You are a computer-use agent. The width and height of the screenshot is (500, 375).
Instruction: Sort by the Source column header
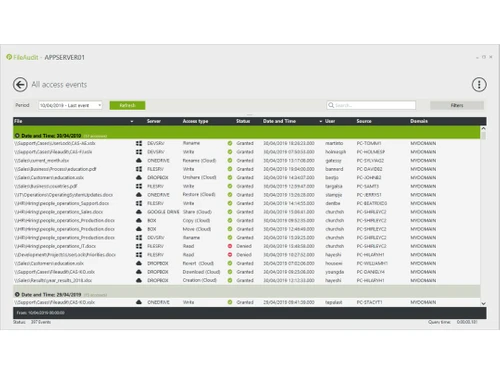tap(364, 121)
